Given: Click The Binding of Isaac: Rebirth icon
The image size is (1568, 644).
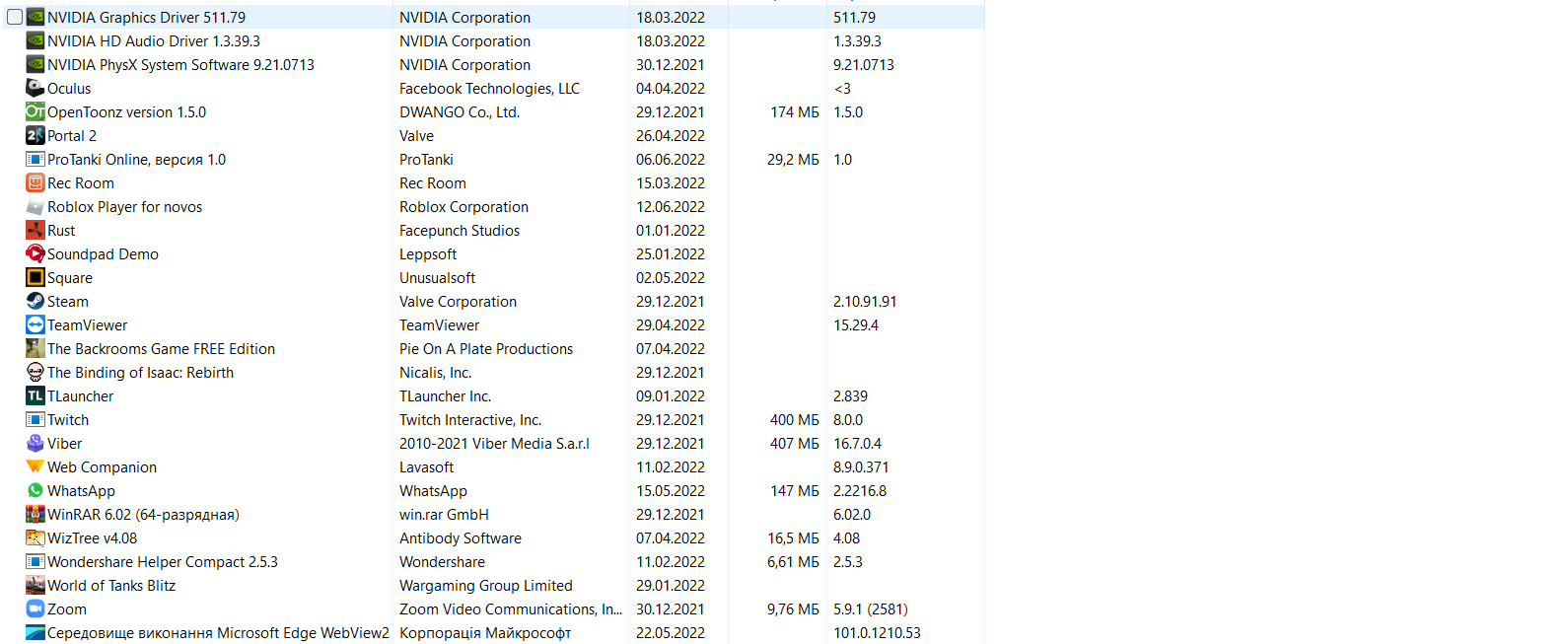Looking at the screenshot, I should 36,372.
